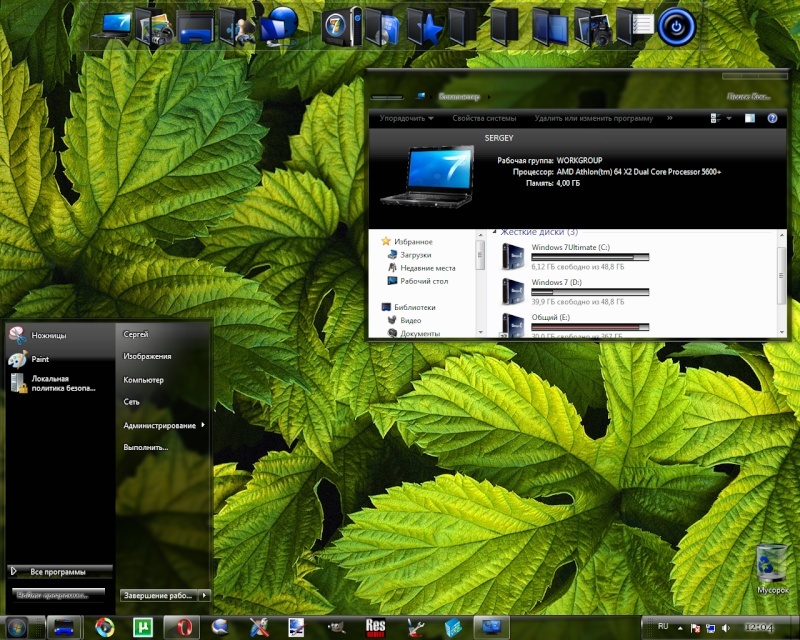Open the pictures folder with camcorder in dock
The width and height of the screenshot is (800, 640).
click(153, 28)
